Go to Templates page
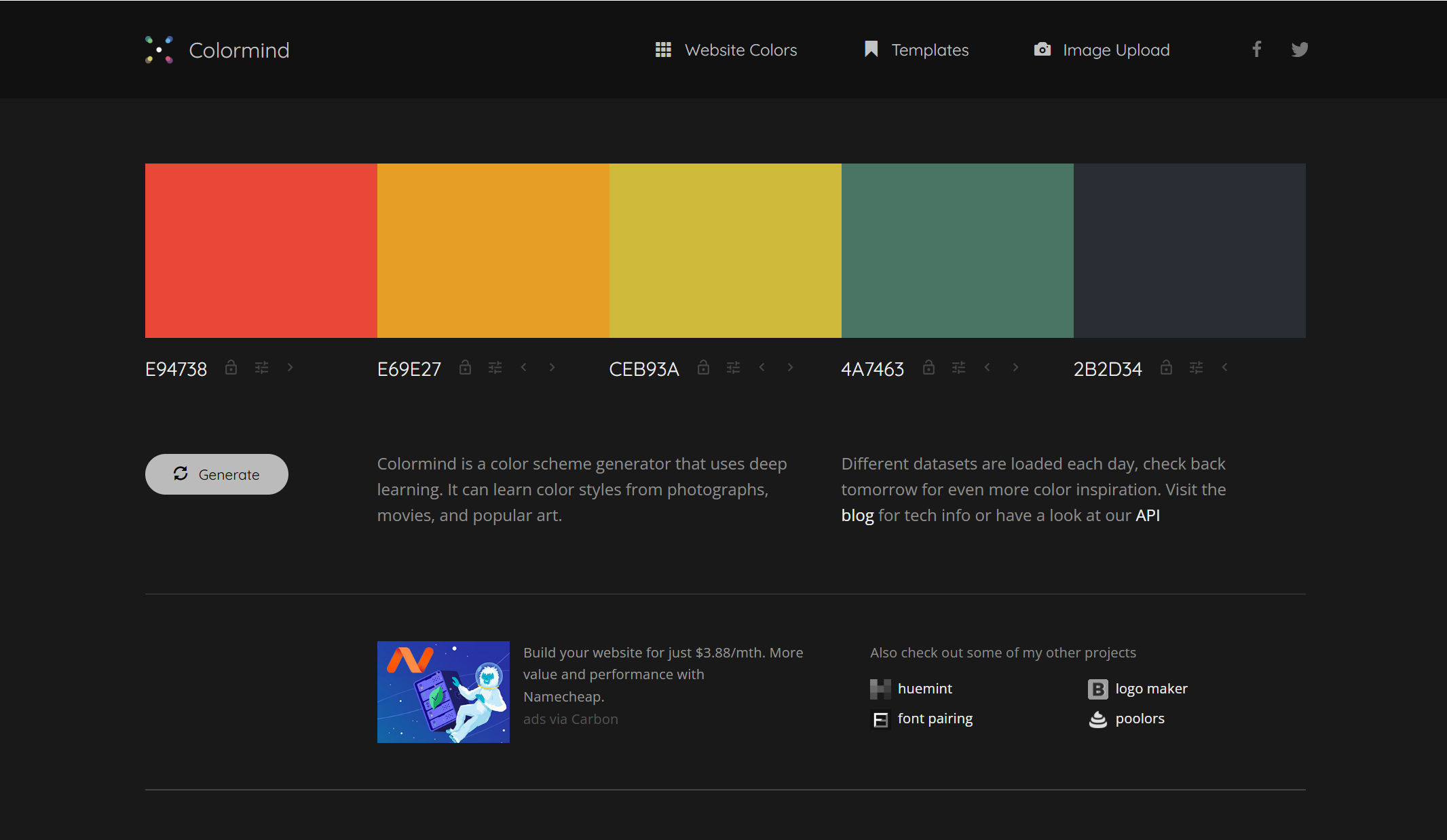The image size is (1447, 840). pyautogui.click(x=916, y=50)
